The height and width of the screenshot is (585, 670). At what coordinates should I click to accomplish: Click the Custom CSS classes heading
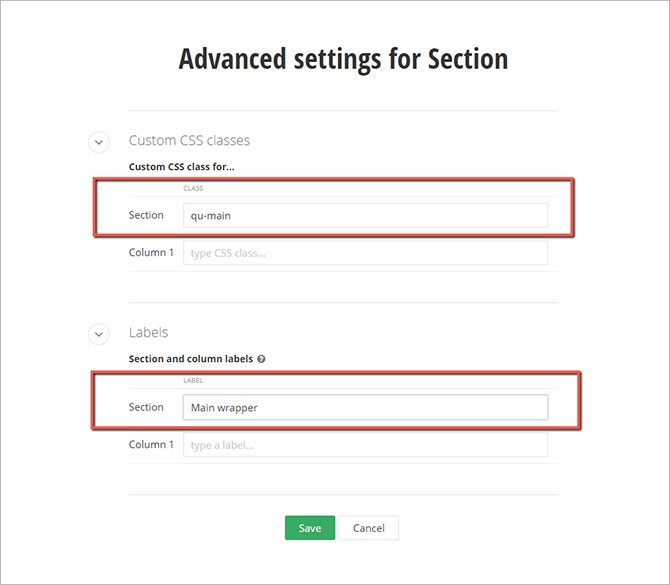pyautogui.click(x=189, y=141)
